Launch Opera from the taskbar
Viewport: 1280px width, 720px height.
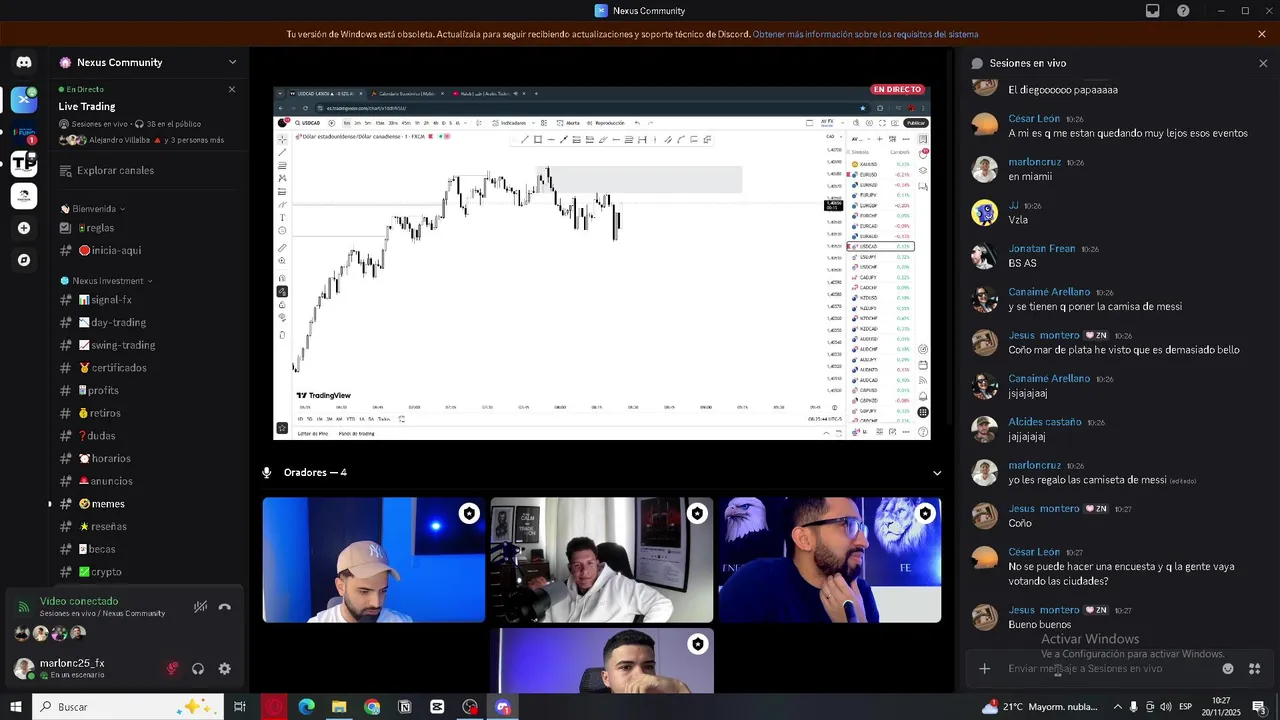274,707
